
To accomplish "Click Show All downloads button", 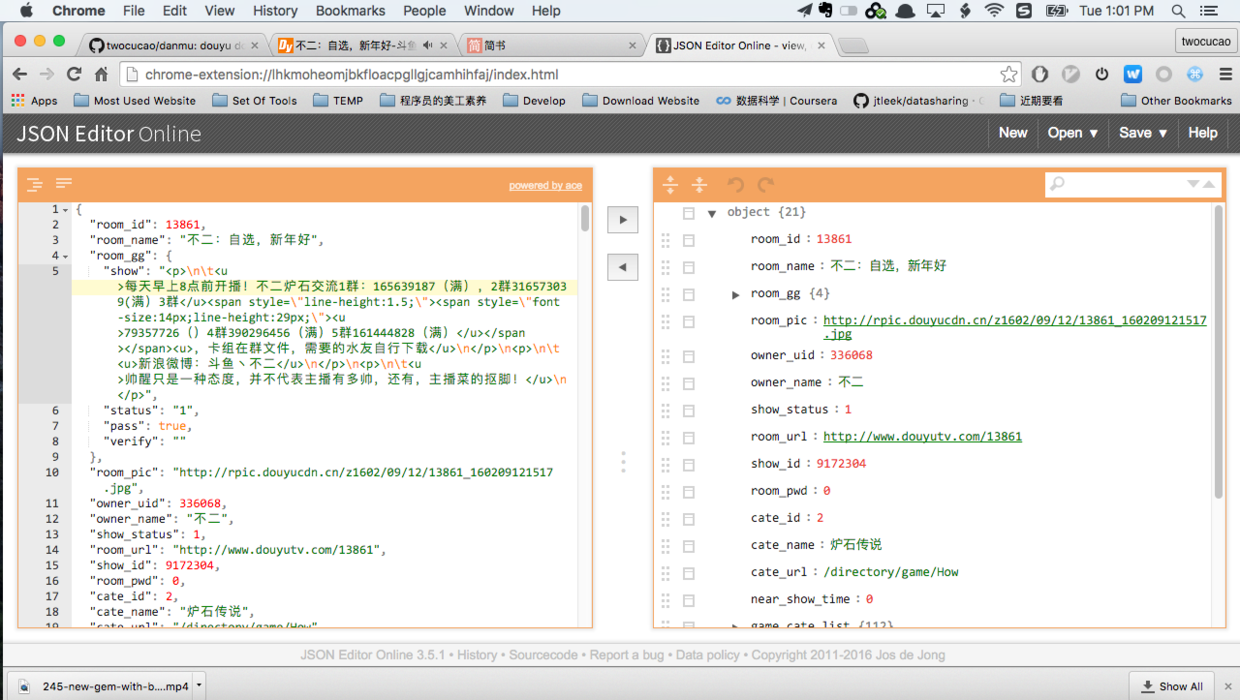I will (x=1172, y=686).
